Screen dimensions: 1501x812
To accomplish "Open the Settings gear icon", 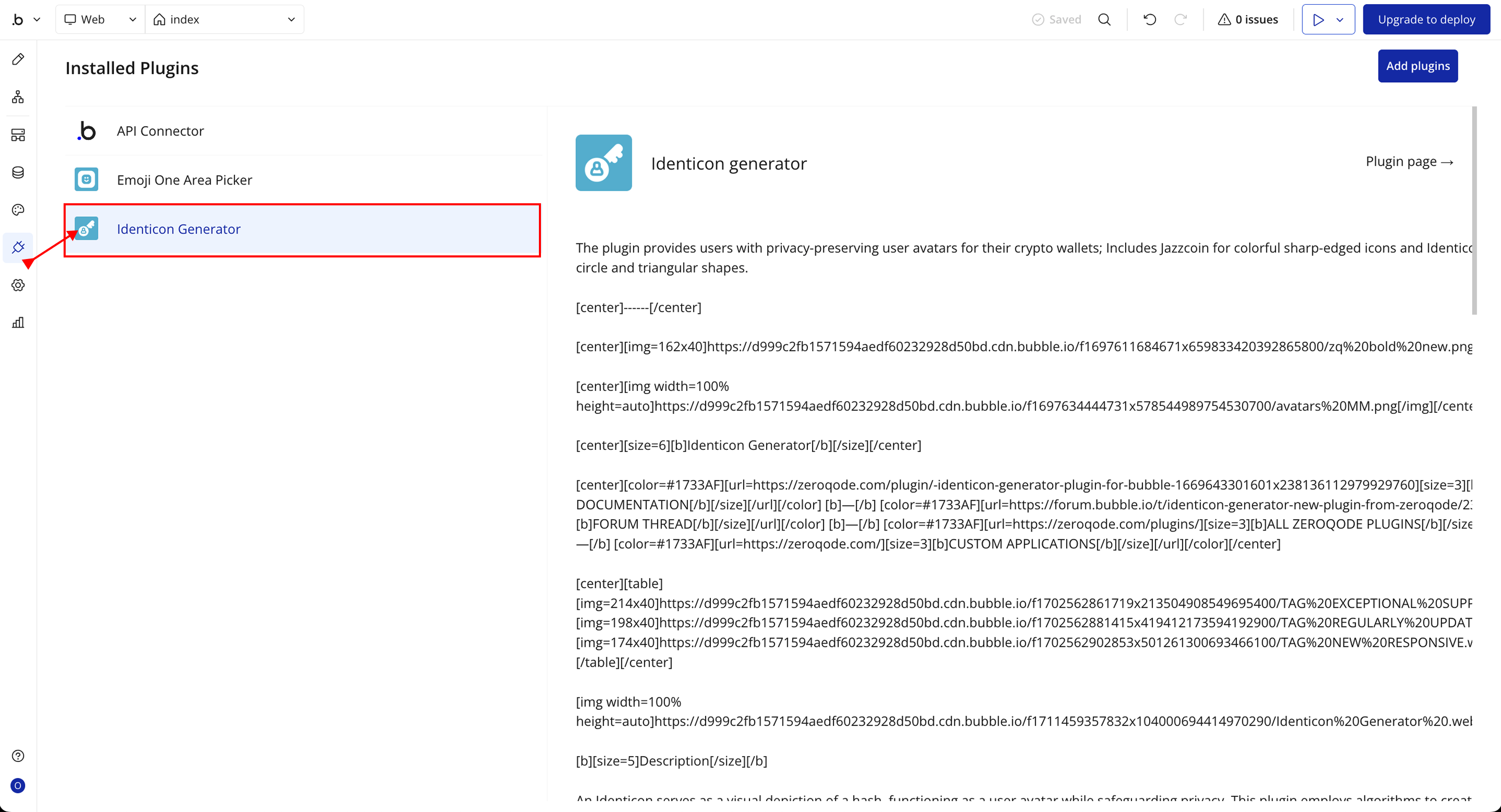I will click(x=18, y=286).
